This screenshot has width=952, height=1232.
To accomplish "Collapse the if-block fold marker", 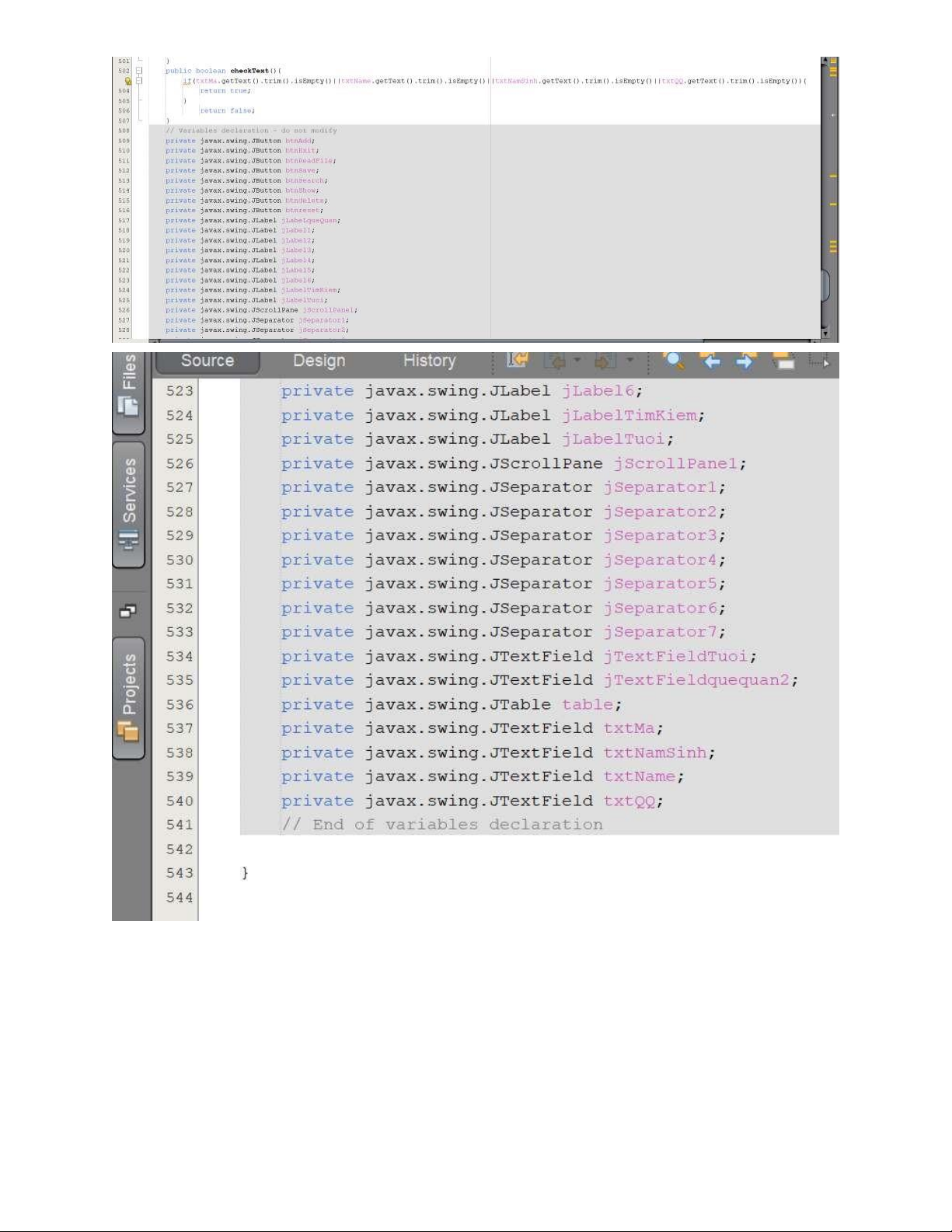I will 140,81.
